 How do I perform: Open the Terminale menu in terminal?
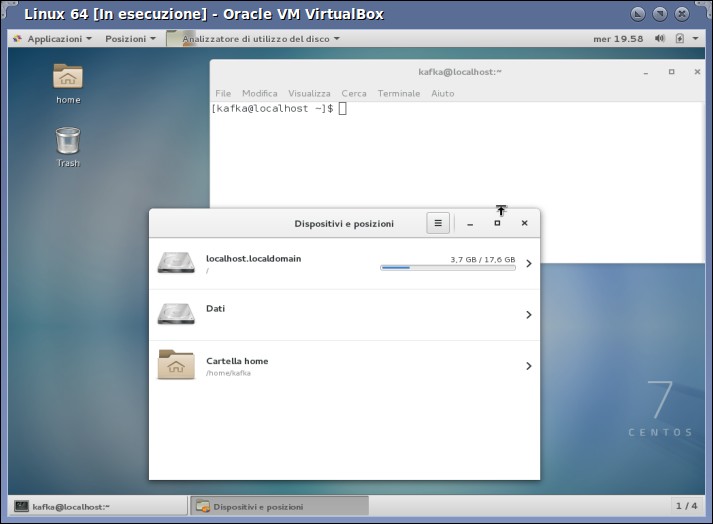[x=399, y=93]
